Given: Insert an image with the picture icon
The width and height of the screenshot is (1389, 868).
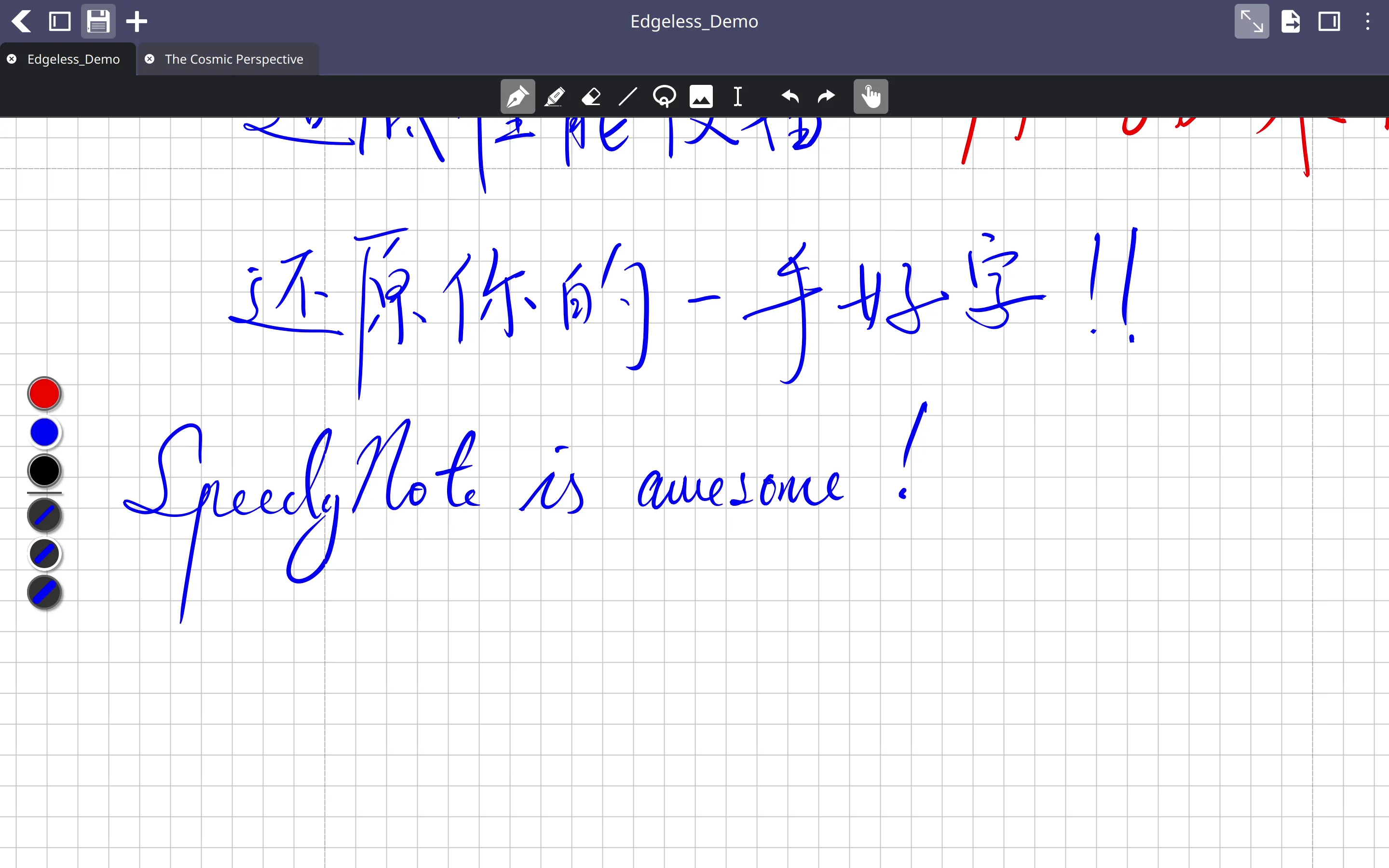Looking at the screenshot, I should click(x=701, y=96).
